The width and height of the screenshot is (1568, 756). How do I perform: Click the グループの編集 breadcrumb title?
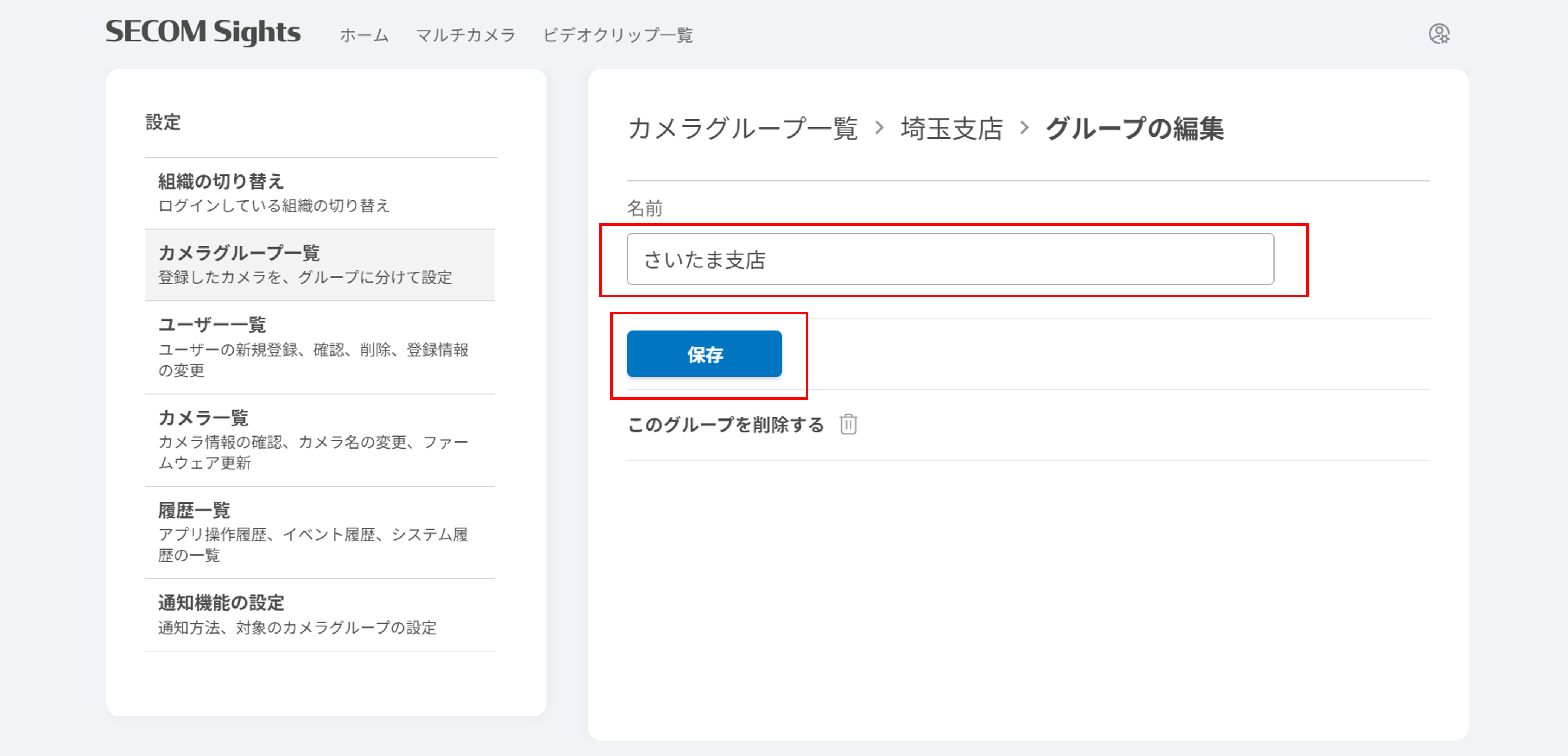1134,128
